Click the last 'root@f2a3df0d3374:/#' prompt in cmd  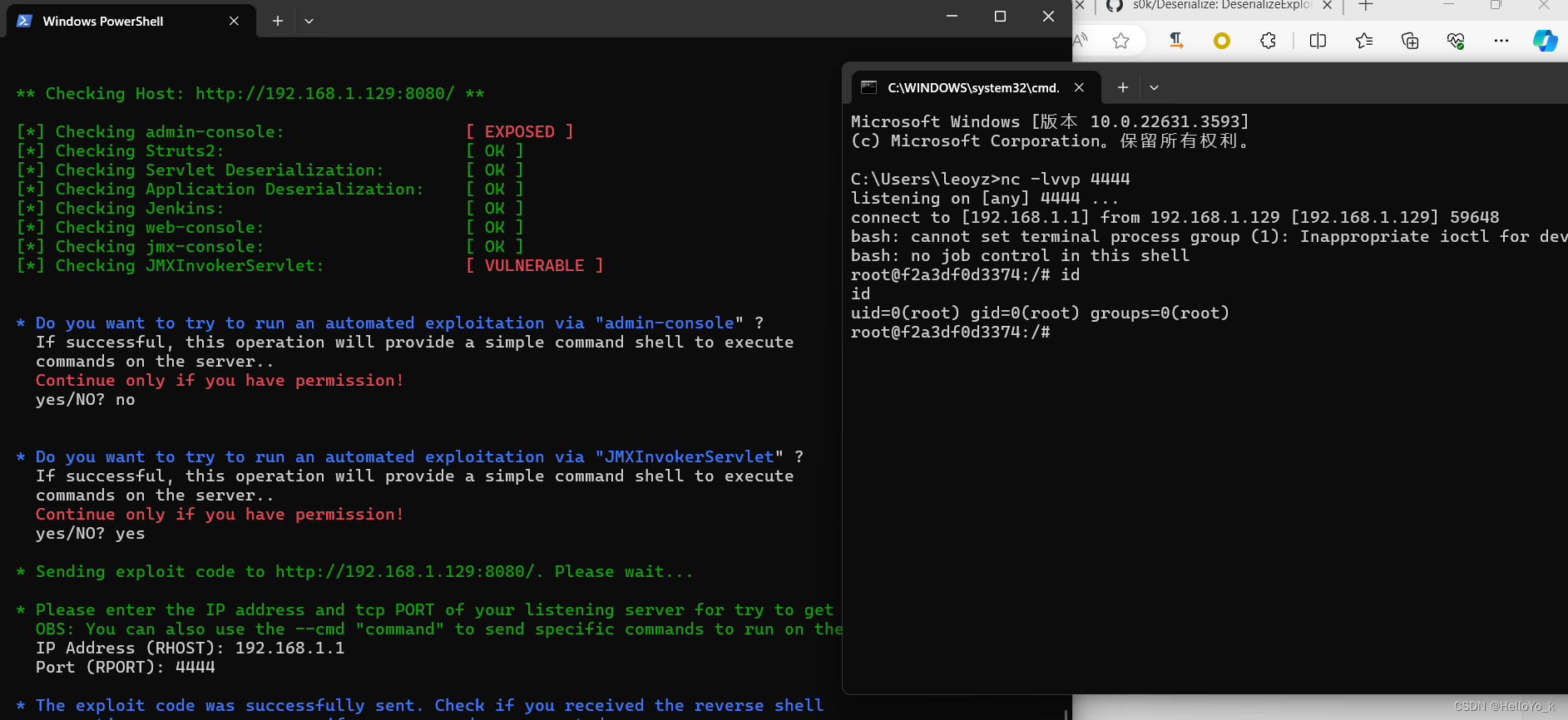950,332
